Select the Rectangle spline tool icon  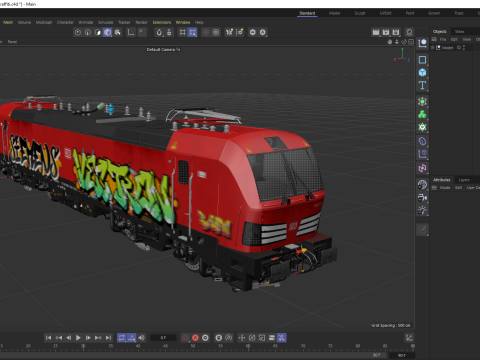422,60
